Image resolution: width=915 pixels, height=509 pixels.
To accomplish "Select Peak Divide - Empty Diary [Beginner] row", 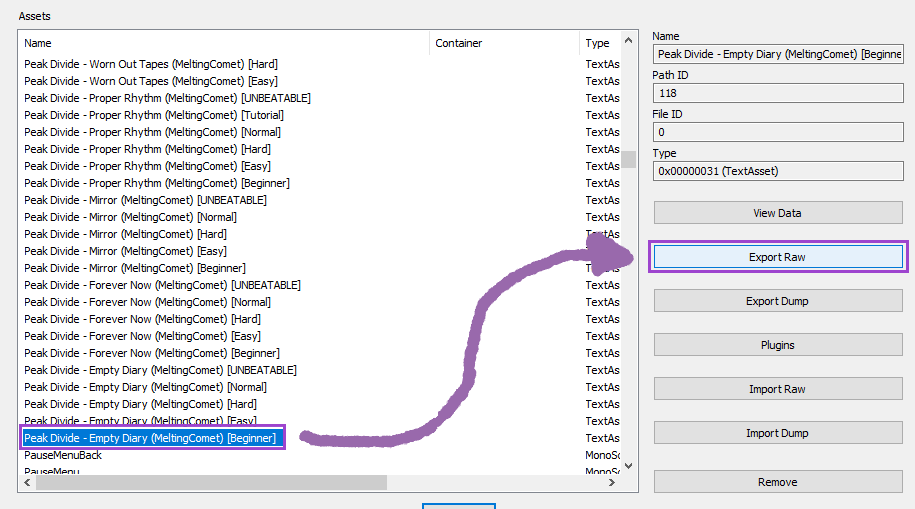I will (x=150, y=438).
